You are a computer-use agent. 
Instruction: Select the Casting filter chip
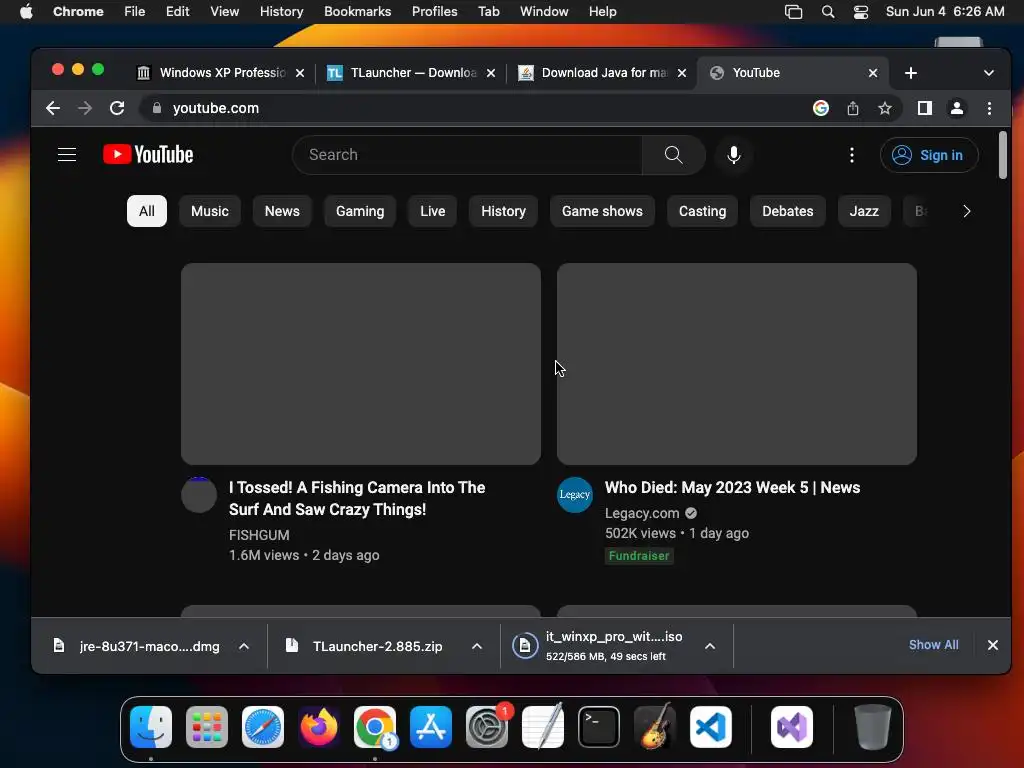click(x=702, y=211)
